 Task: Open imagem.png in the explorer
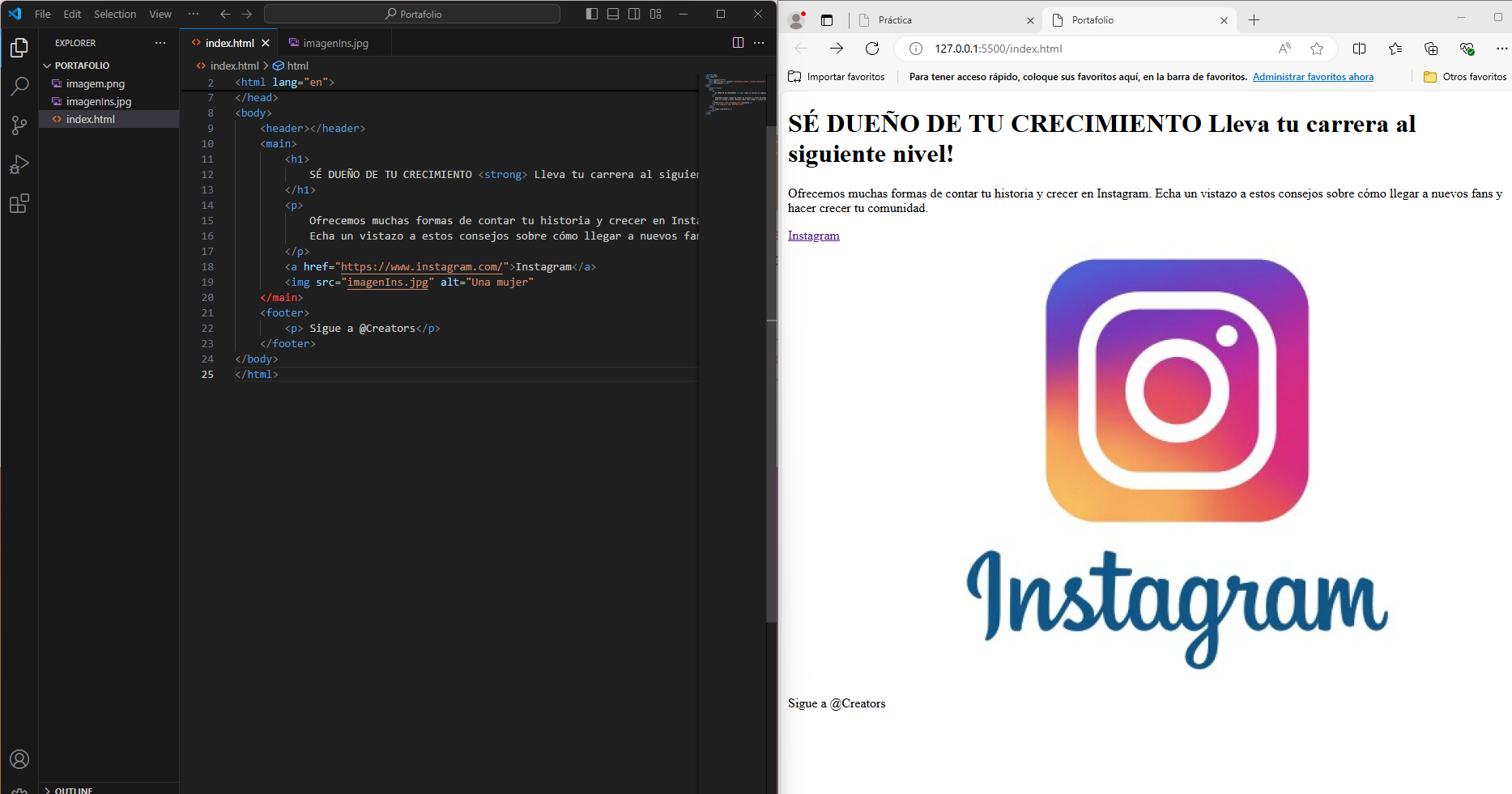(x=96, y=83)
